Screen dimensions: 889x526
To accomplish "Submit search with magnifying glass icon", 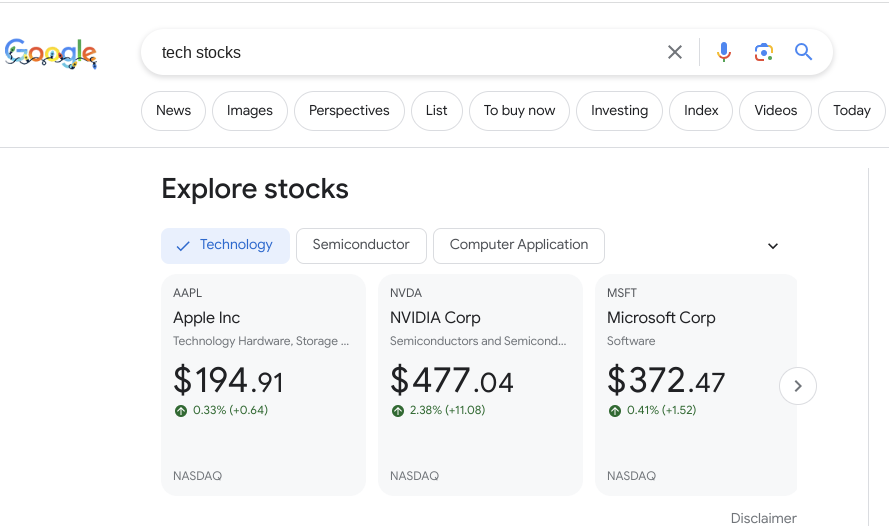I will tap(803, 52).
